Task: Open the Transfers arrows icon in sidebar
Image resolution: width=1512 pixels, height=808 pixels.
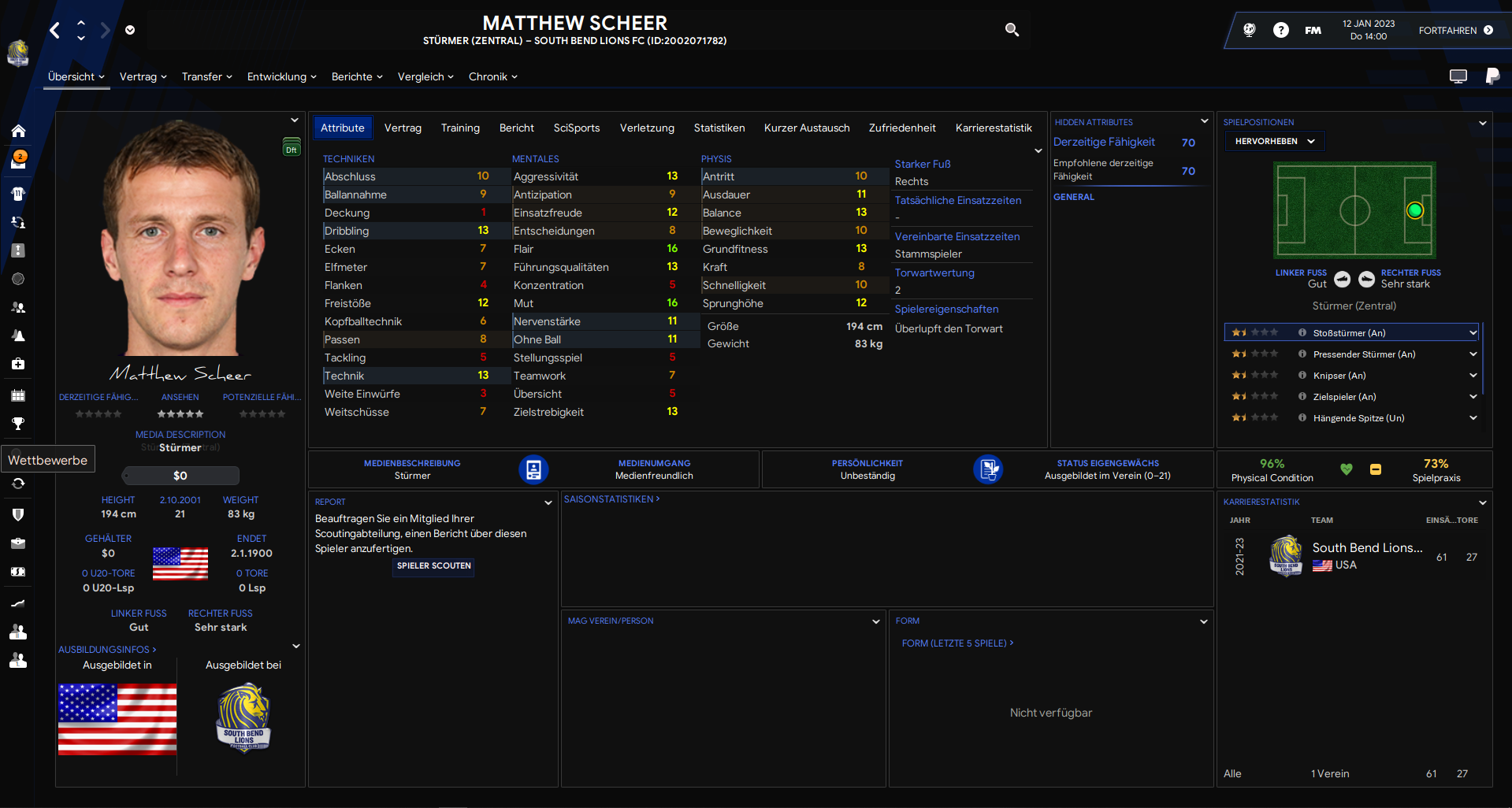Action: 18,484
